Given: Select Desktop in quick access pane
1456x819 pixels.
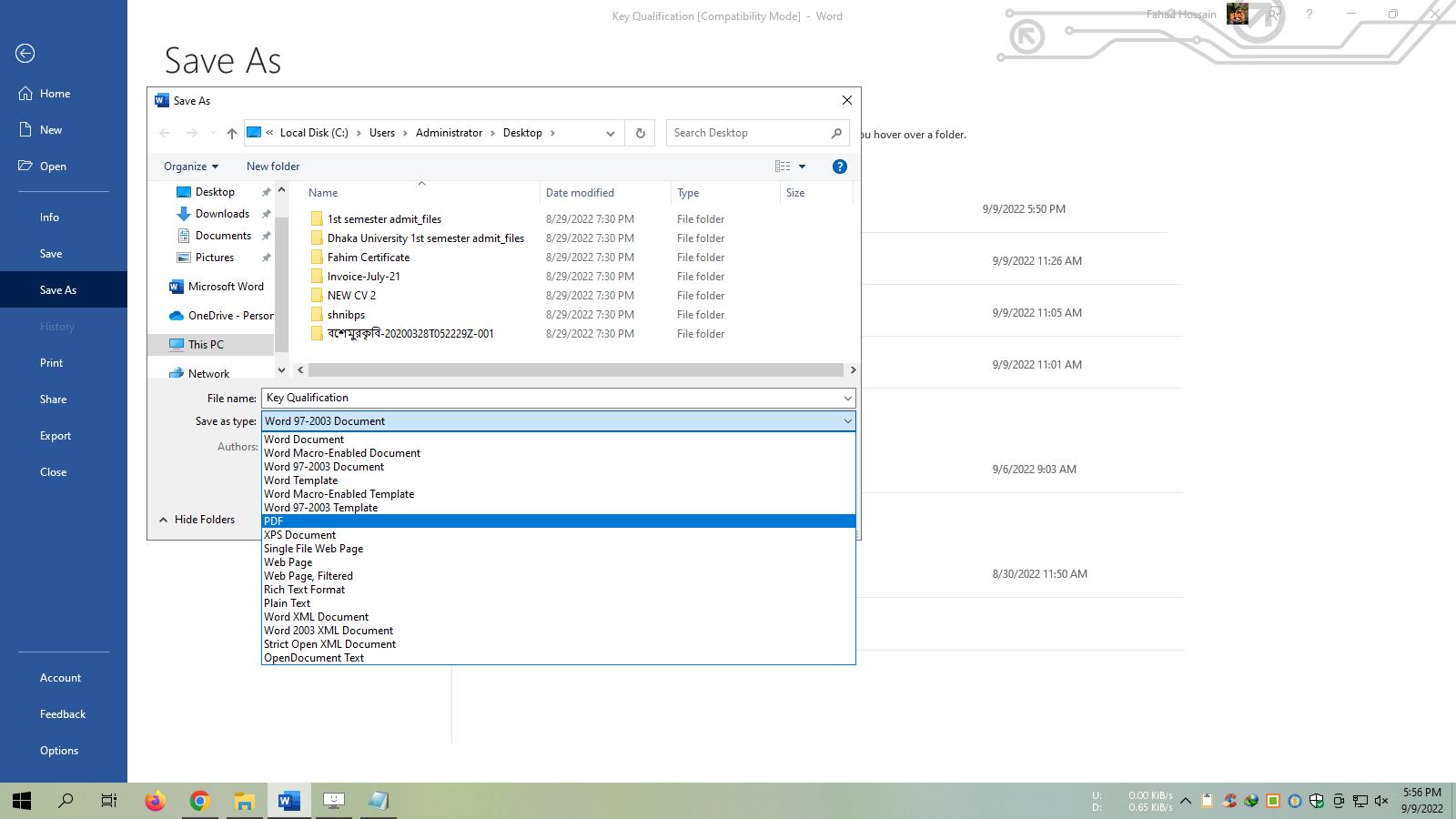Looking at the screenshot, I should [x=215, y=192].
